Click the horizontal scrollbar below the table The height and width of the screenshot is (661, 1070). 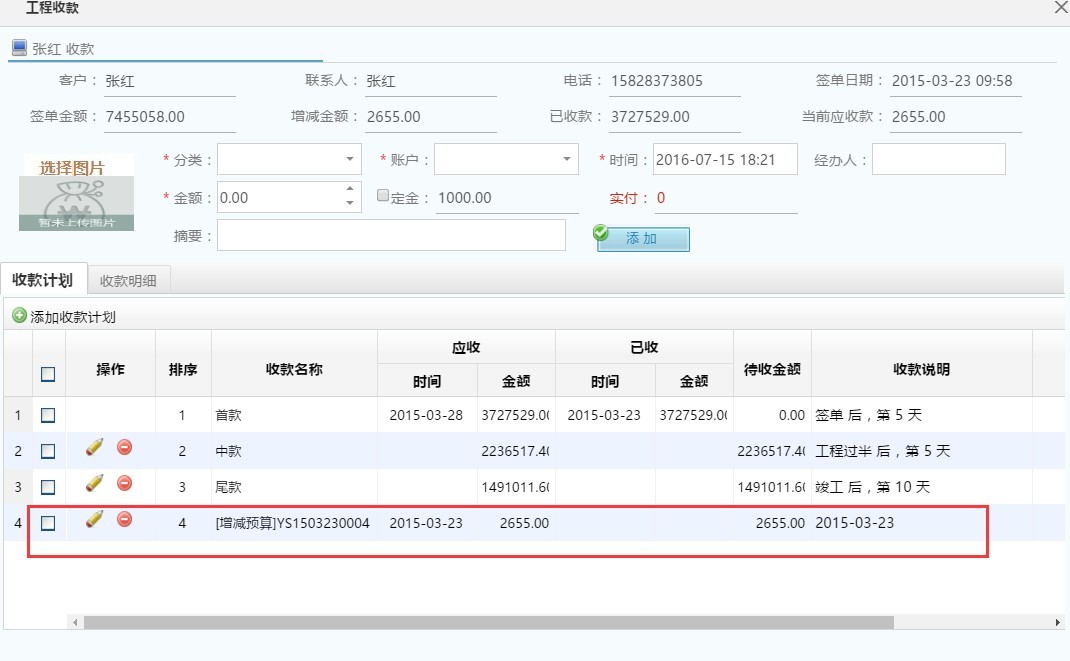[x=480, y=622]
